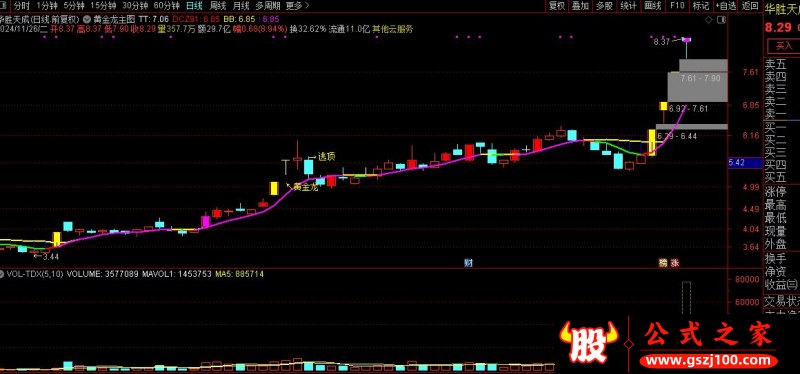This screenshot has height=374, width=800.
Task: Open 画线 drawing tools
Action: point(653,6)
